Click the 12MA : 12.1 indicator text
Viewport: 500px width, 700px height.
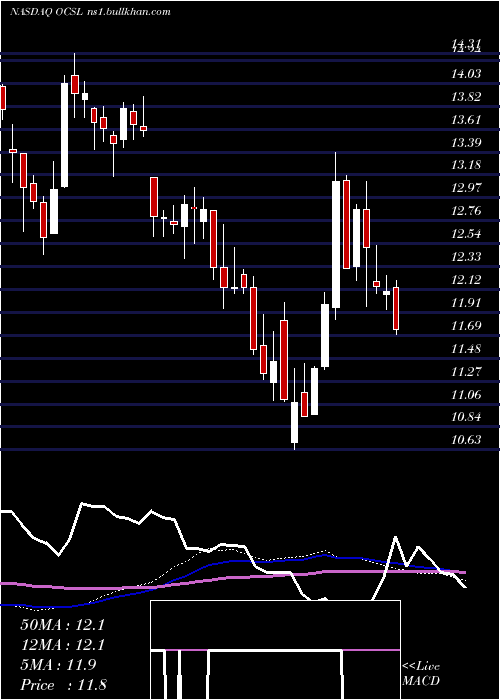(x=62, y=645)
